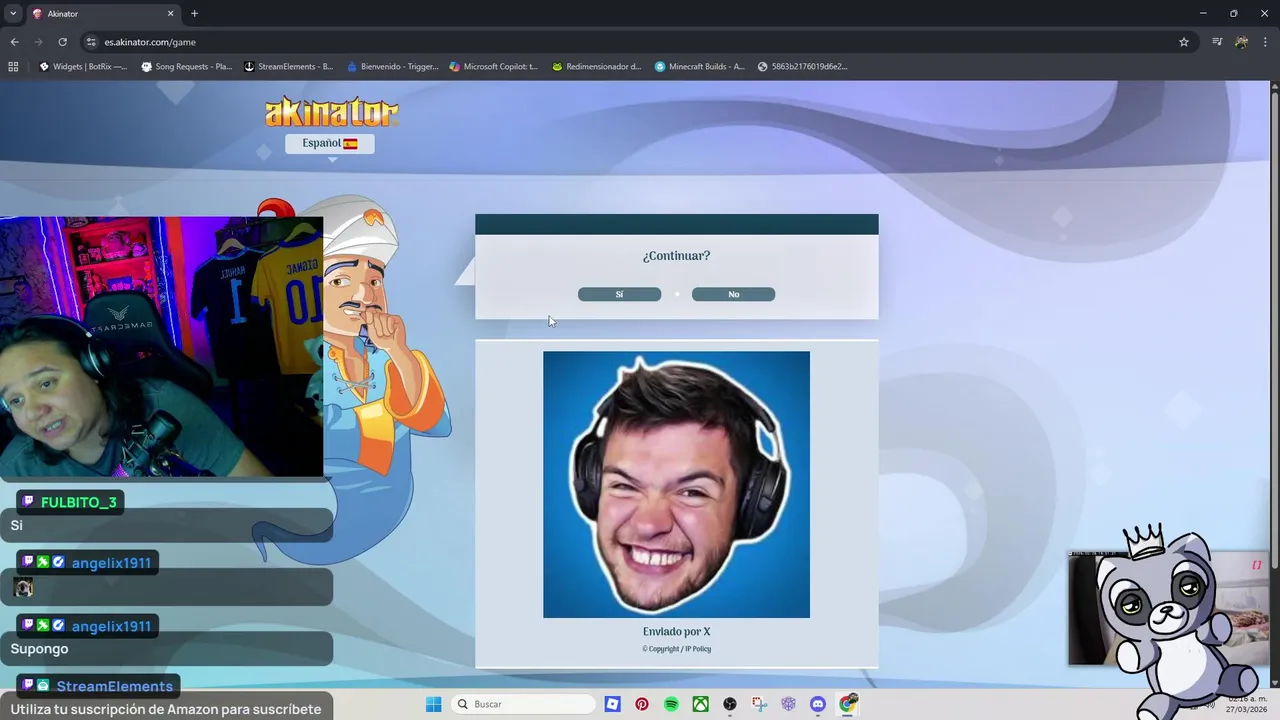Open the Chrome profile avatar
Screen dimensions: 1280x720
[1241, 42]
